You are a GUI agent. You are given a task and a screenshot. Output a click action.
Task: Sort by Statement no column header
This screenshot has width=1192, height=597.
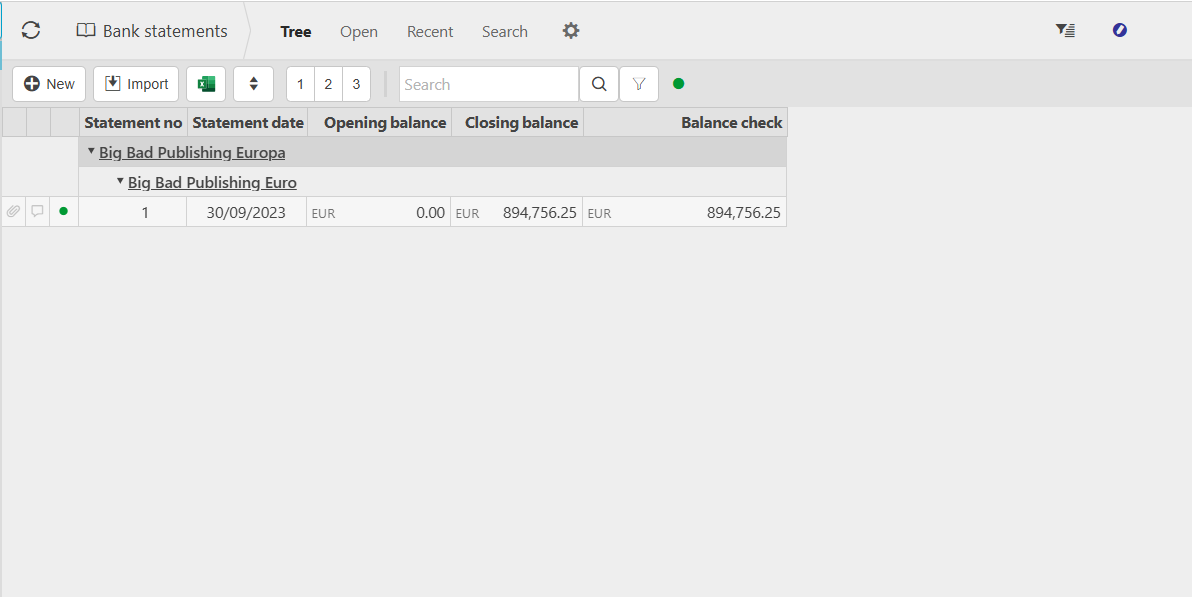click(x=133, y=122)
